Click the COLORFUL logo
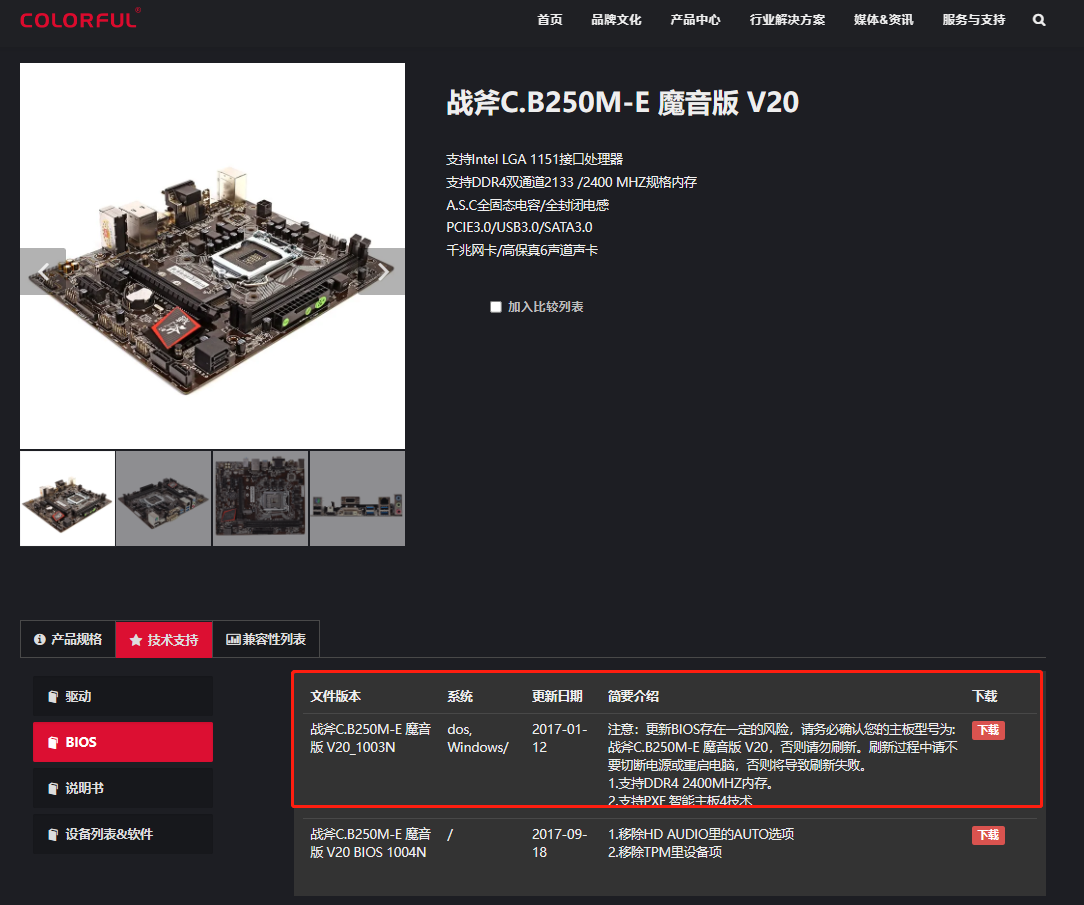Image resolution: width=1084 pixels, height=905 pixels. 80,19
